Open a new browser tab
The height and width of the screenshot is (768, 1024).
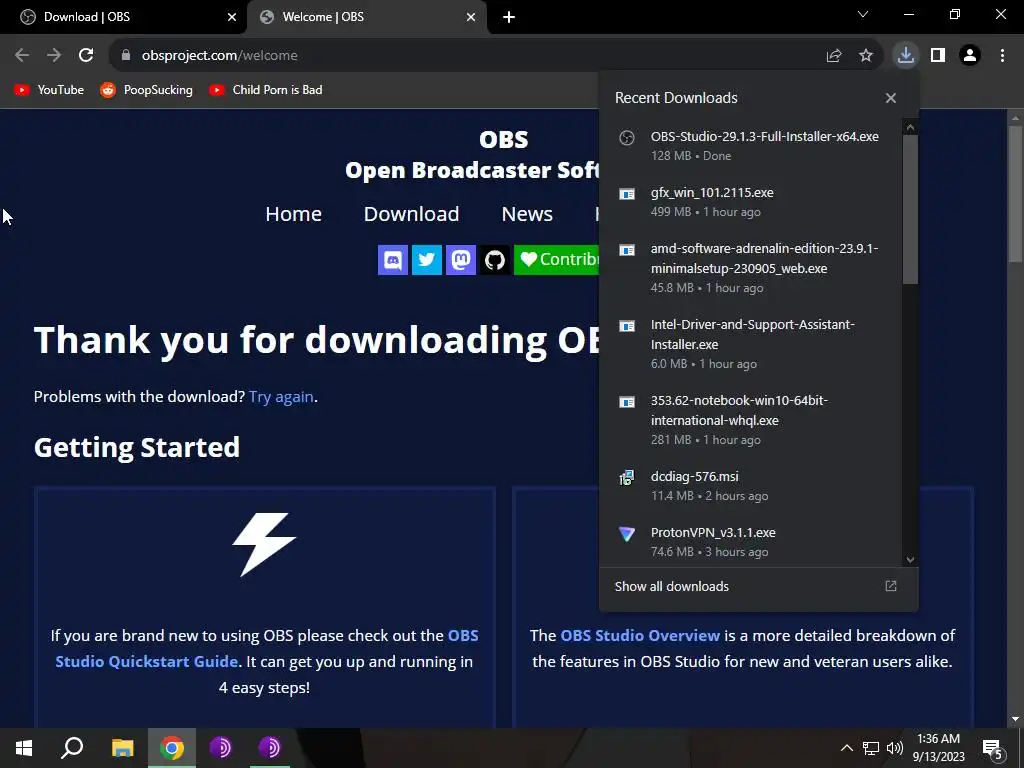pyautogui.click(x=509, y=17)
